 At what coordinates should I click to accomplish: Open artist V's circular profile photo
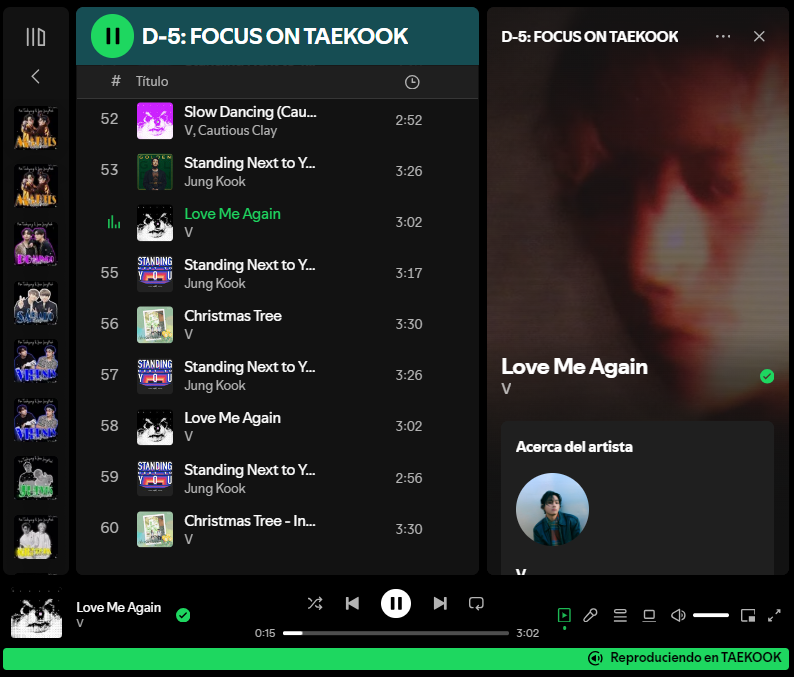pyautogui.click(x=552, y=509)
